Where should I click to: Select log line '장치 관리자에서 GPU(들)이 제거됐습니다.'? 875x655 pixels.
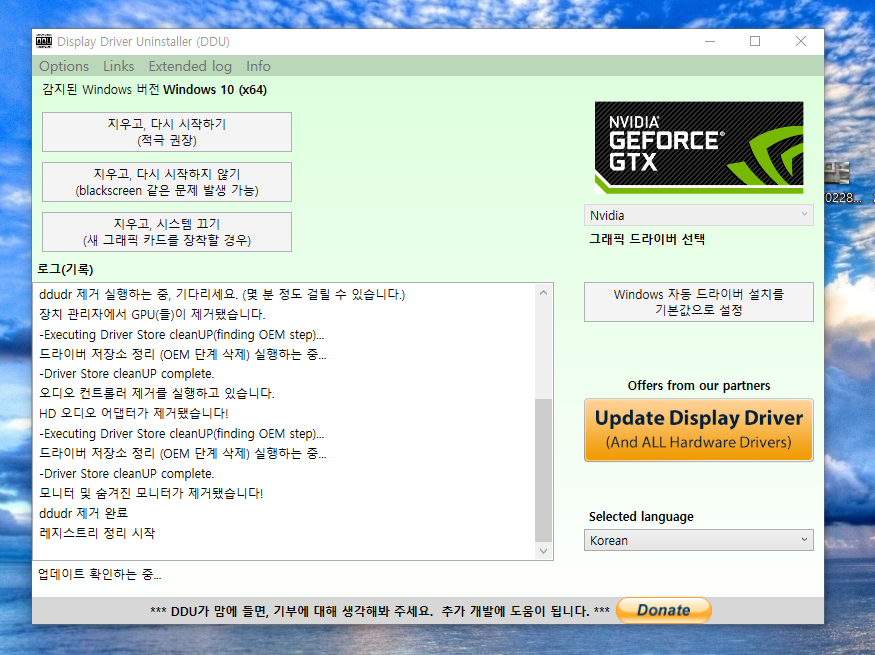pyautogui.click(x=152, y=314)
